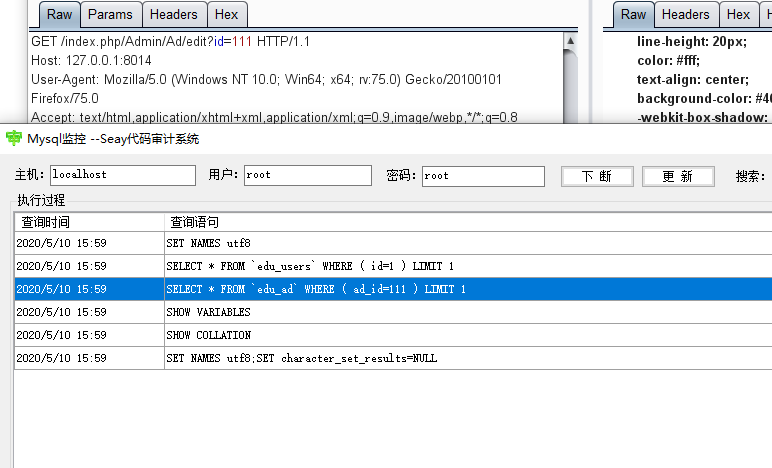Switch to the Params tab
Viewport: 772px width, 468px height.
click(111, 15)
